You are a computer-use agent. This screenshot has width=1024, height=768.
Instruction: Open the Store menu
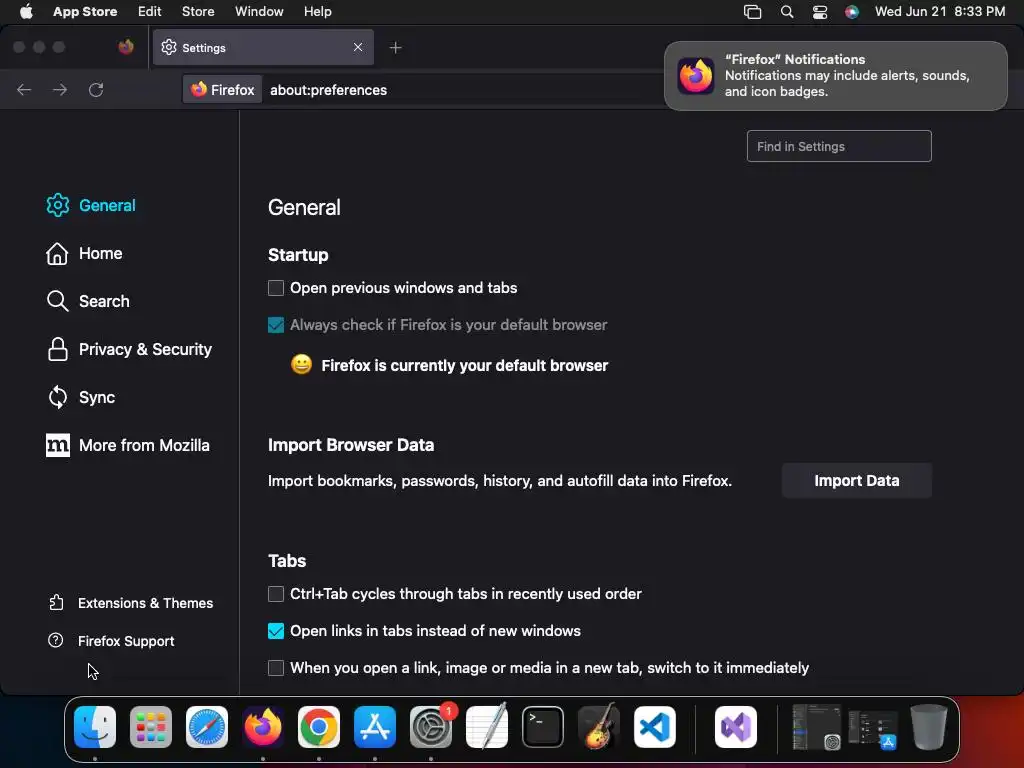pyautogui.click(x=198, y=12)
